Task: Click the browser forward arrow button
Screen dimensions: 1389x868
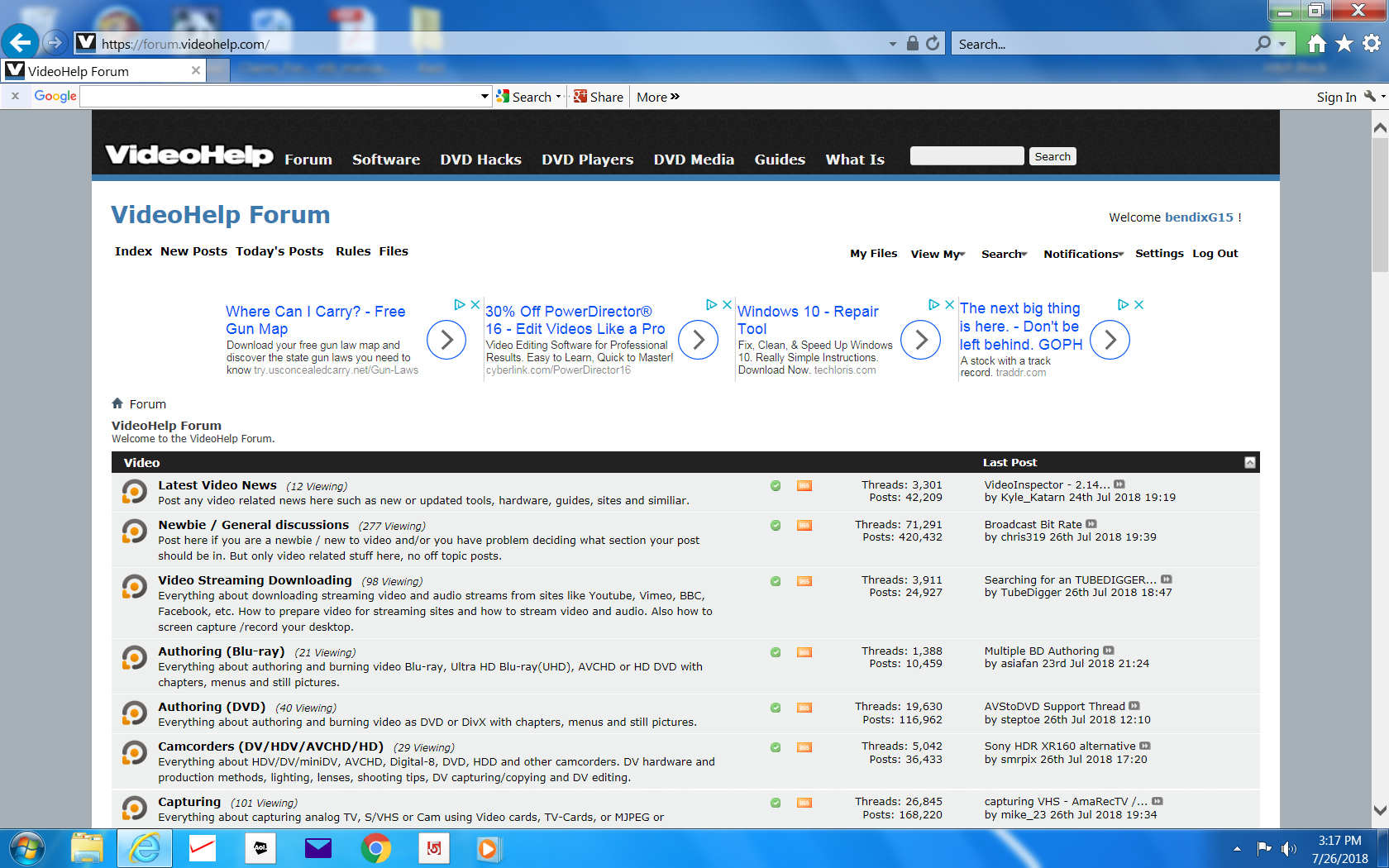Action: coord(55,42)
